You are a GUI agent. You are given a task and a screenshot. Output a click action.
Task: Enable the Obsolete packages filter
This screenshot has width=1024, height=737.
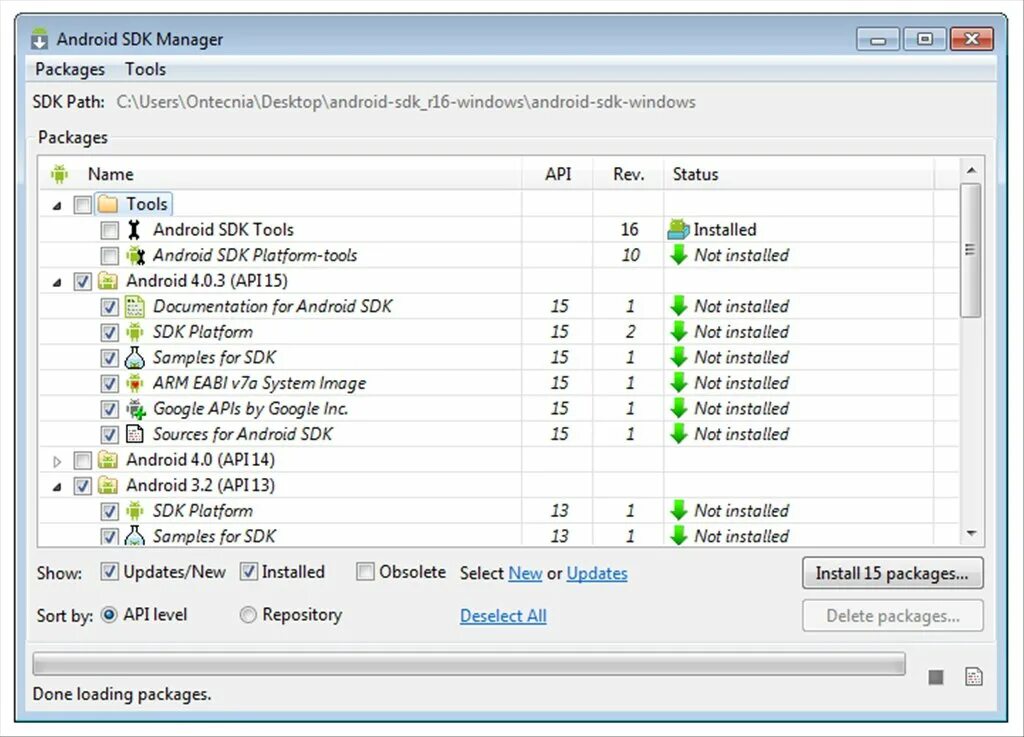[x=366, y=571]
